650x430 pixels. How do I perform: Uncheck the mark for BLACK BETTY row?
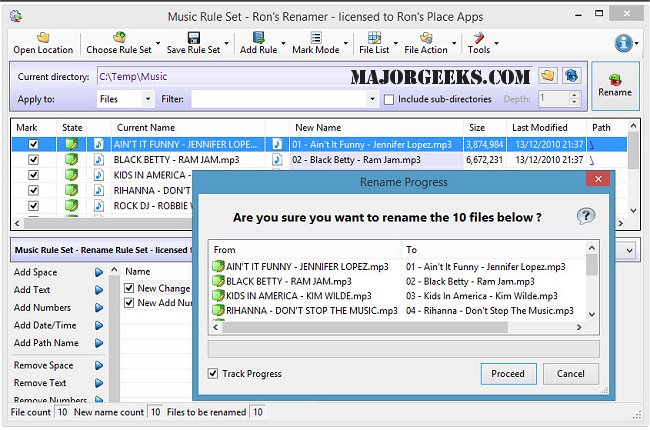tap(34, 160)
